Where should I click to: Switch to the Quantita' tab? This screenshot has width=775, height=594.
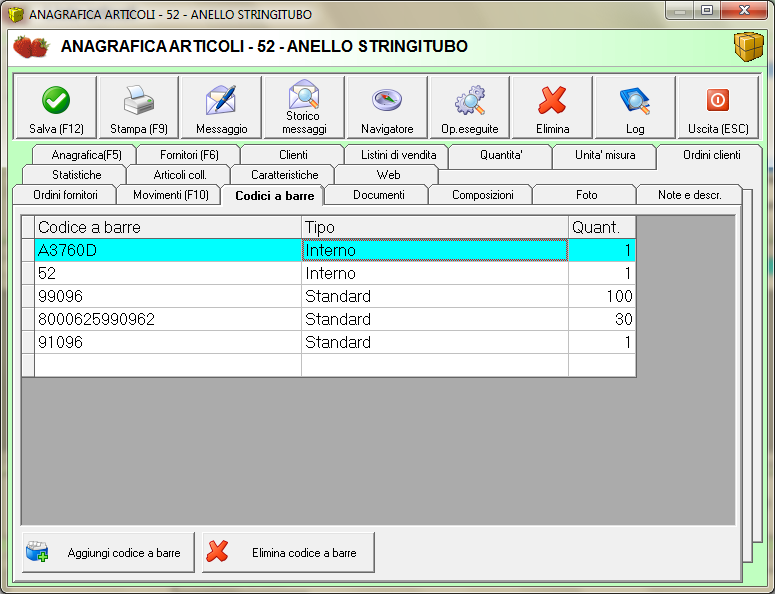pyautogui.click(x=501, y=155)
